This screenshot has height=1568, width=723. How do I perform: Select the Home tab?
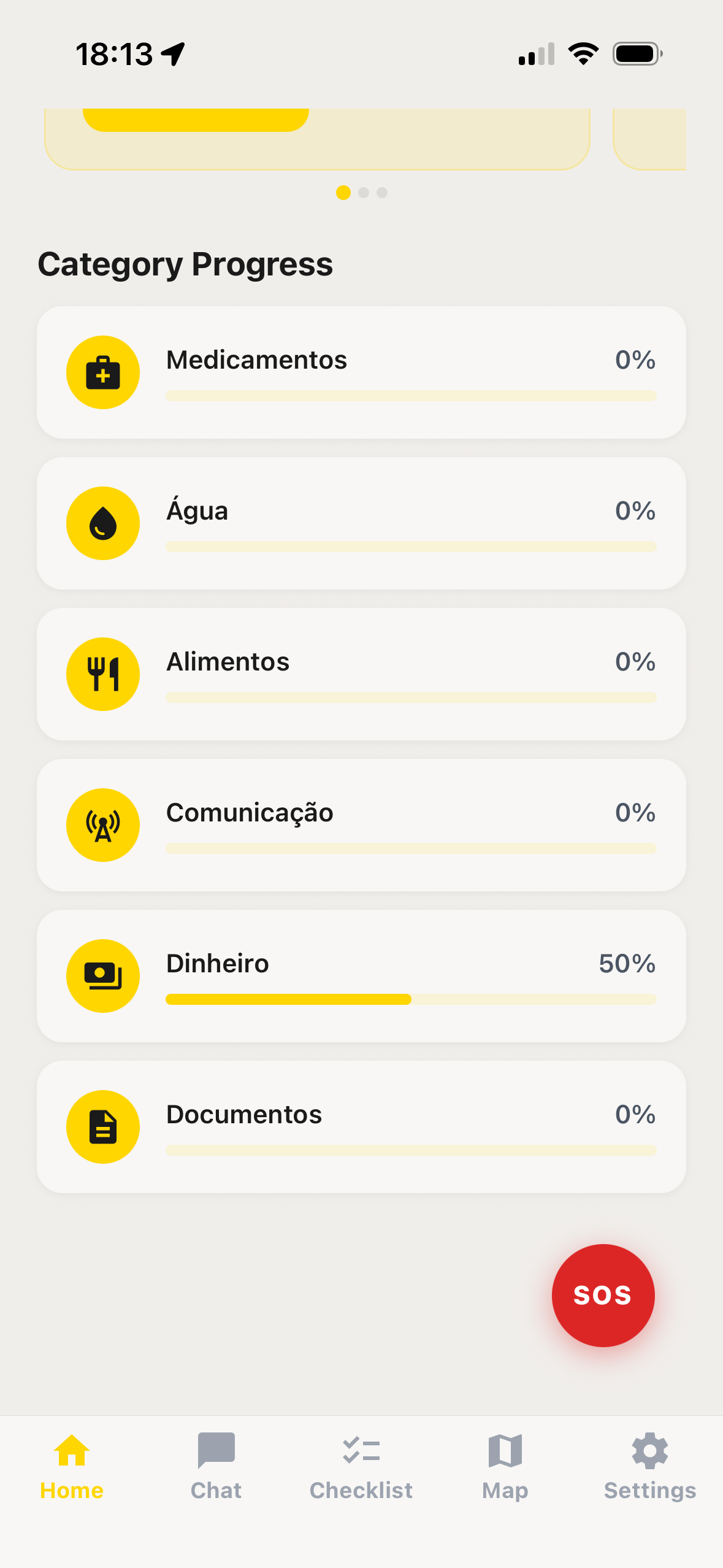point(72,1464)
